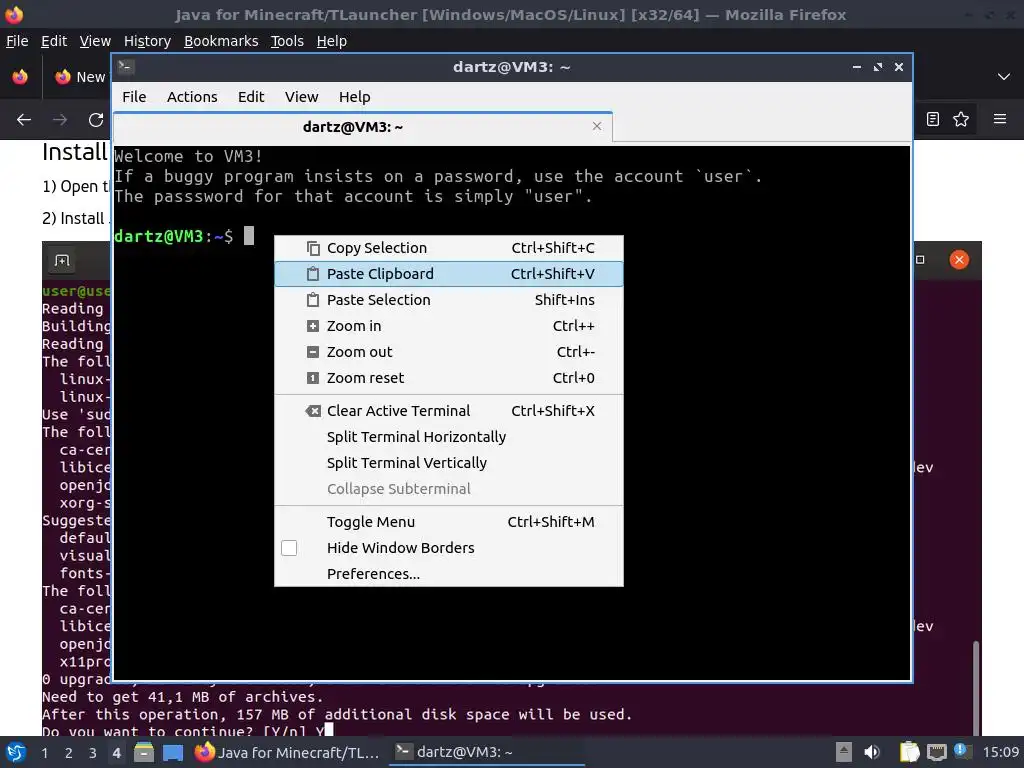Screen dimensions: 1024x768
Task: Click the update notification tray icon
Action: (961, 751)
